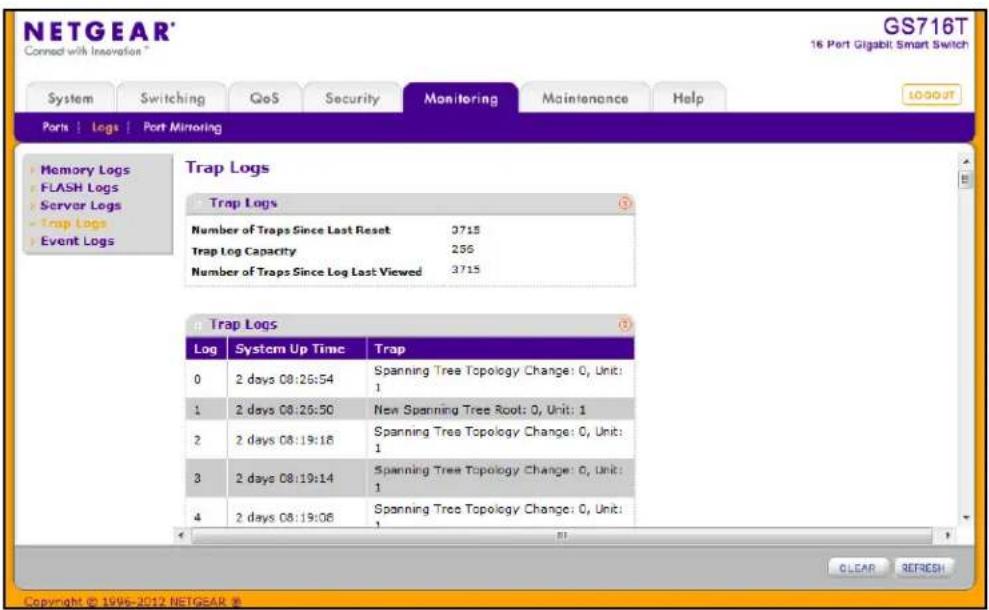This screenshot has width=989, height=610.
Task: Click the REFRESH button
Action: click(x=923, y=568)
